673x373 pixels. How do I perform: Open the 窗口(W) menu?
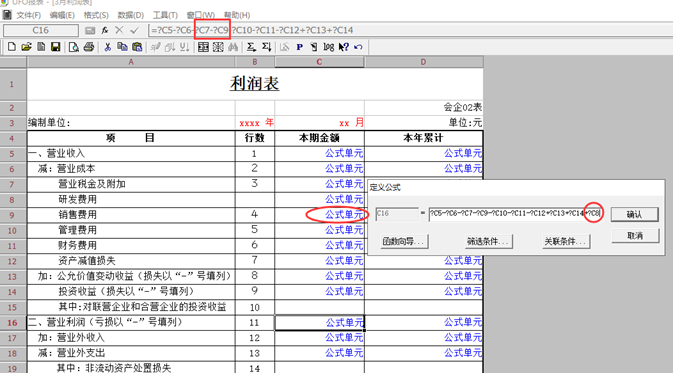[200, 15]
